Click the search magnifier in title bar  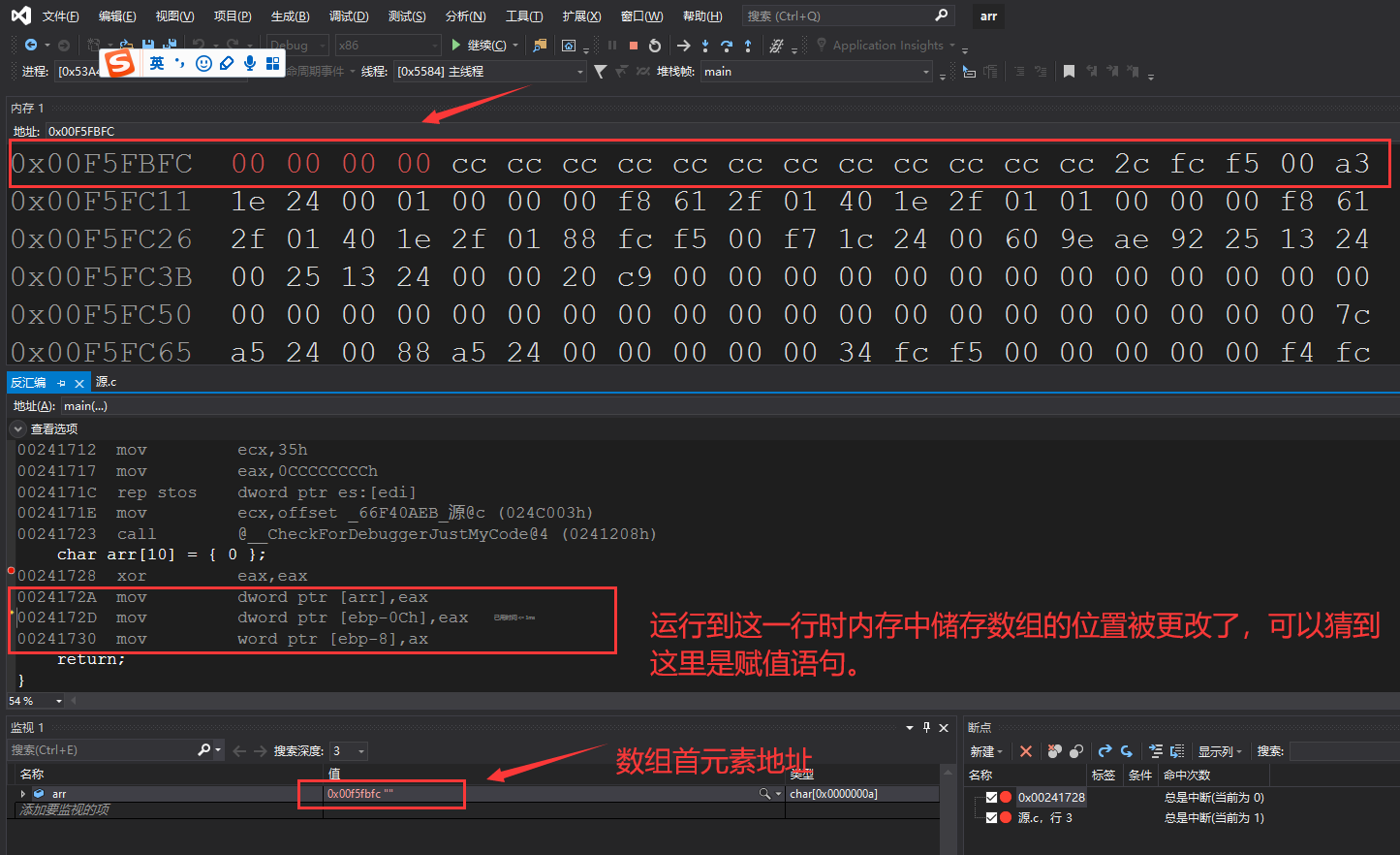point(941,16)
